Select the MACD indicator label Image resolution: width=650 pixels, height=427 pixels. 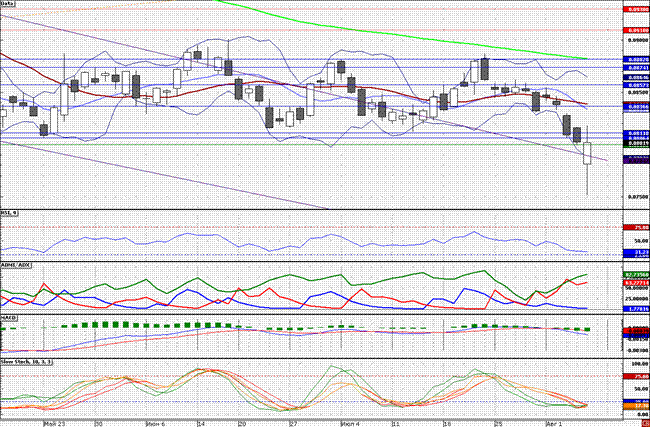click(8, 317)
